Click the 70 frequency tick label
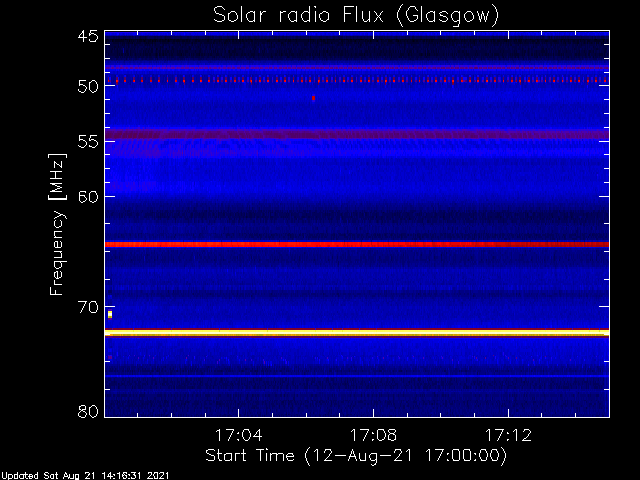Viewport: 640px width, 480px height. point(88,307)
